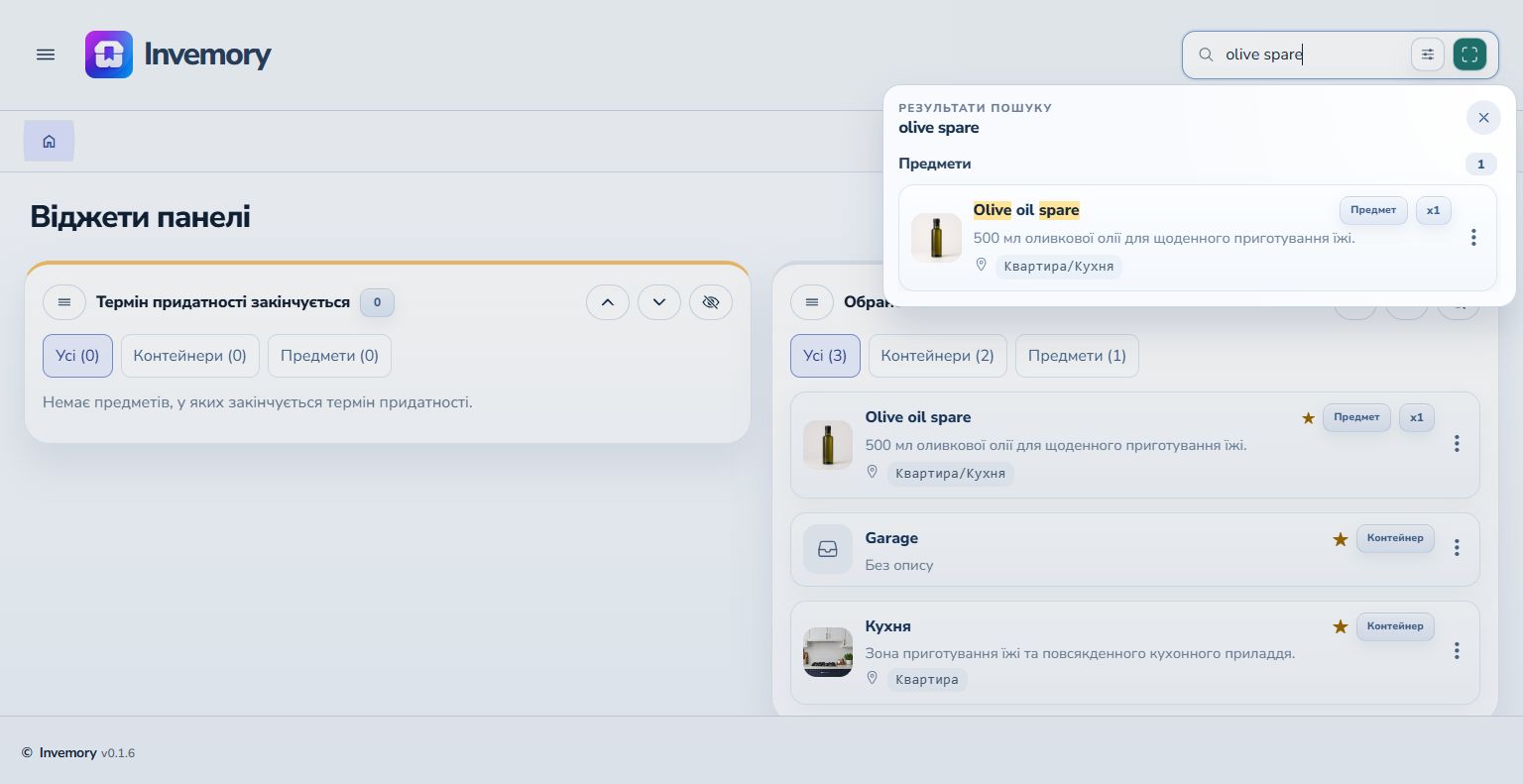Click Кухня kitchen photo thumbnail
The width and height of the screenshot is (1523, 784).
click(x=828, y=651)
